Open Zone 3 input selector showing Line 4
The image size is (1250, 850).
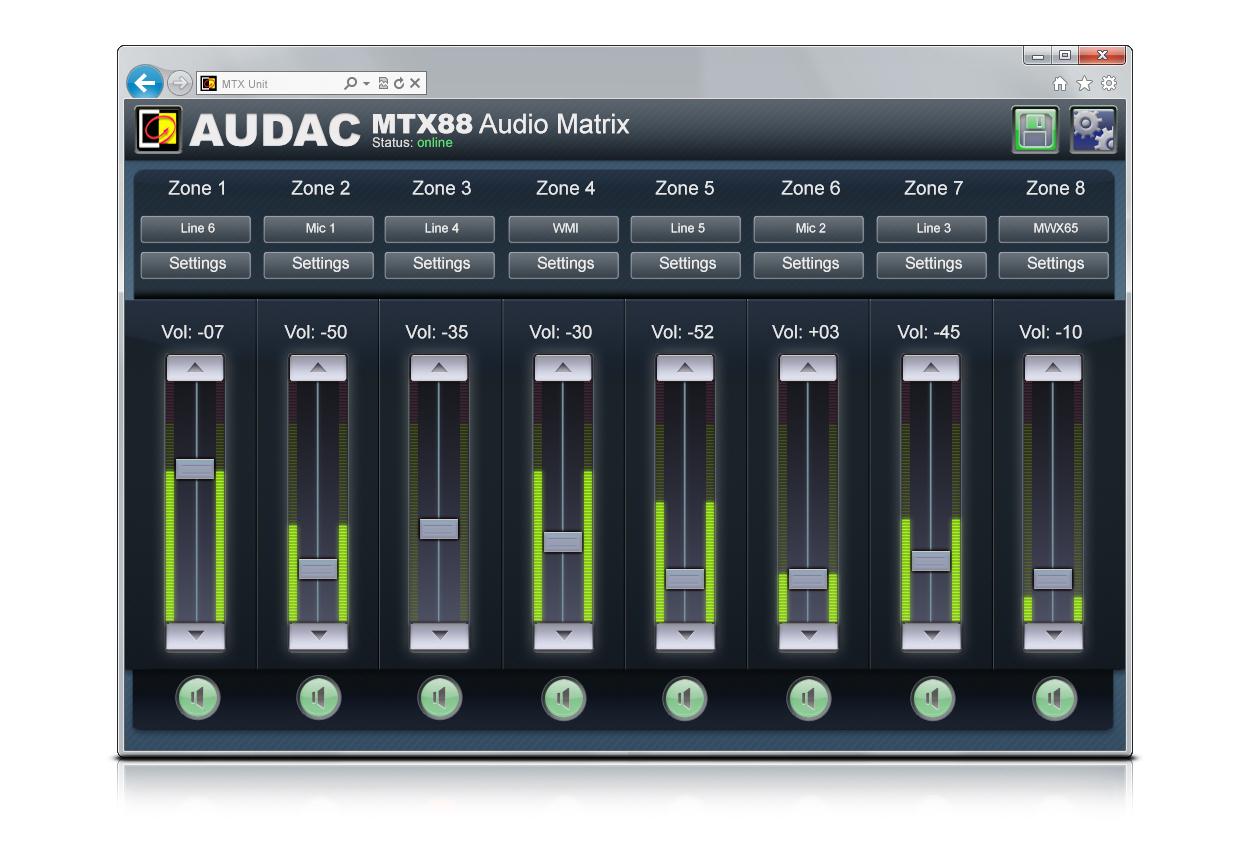pyautogui.click(x=440, y=229)
